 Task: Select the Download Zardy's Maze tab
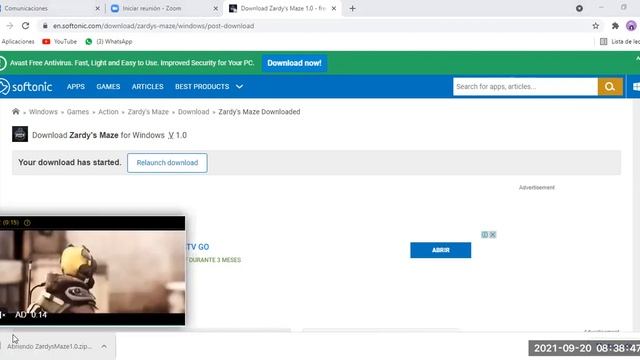[282, 8]
